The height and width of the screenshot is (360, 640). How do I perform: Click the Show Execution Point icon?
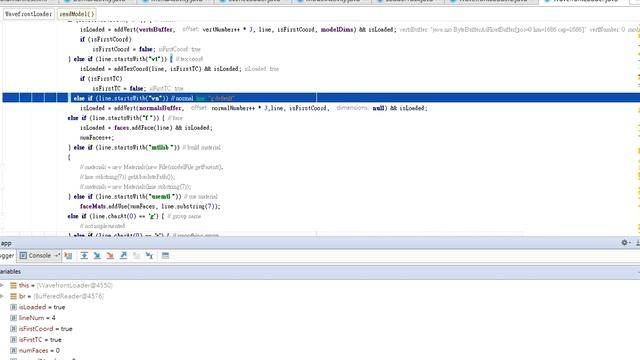68,256
